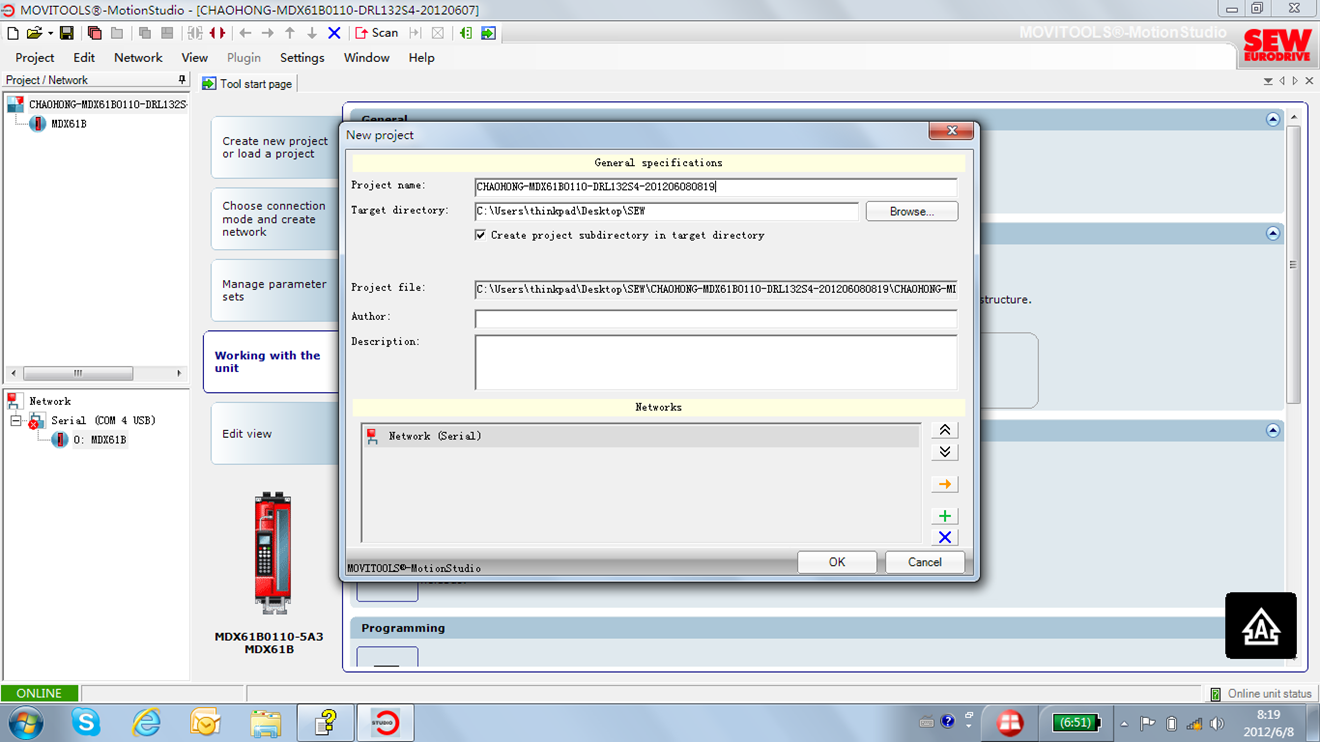Screen dimensions: 1320x742
Task: Collapse the Serial (COM 4 USB) tree node
Action: coord(16,421)
